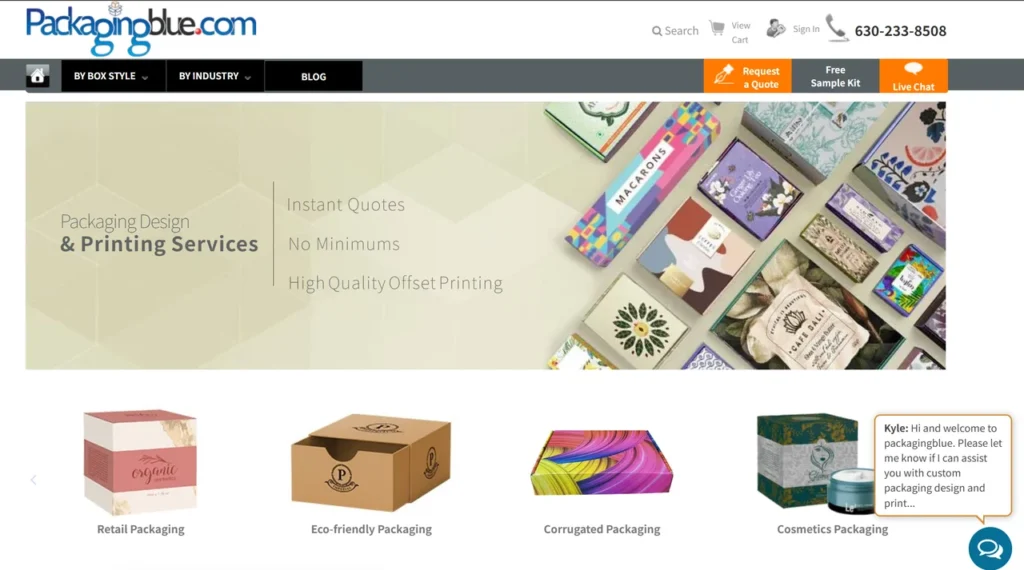Call the 630-233-8508 phone number link
This screenshot has width=1024, height=570.
click(x=900, y=31)
